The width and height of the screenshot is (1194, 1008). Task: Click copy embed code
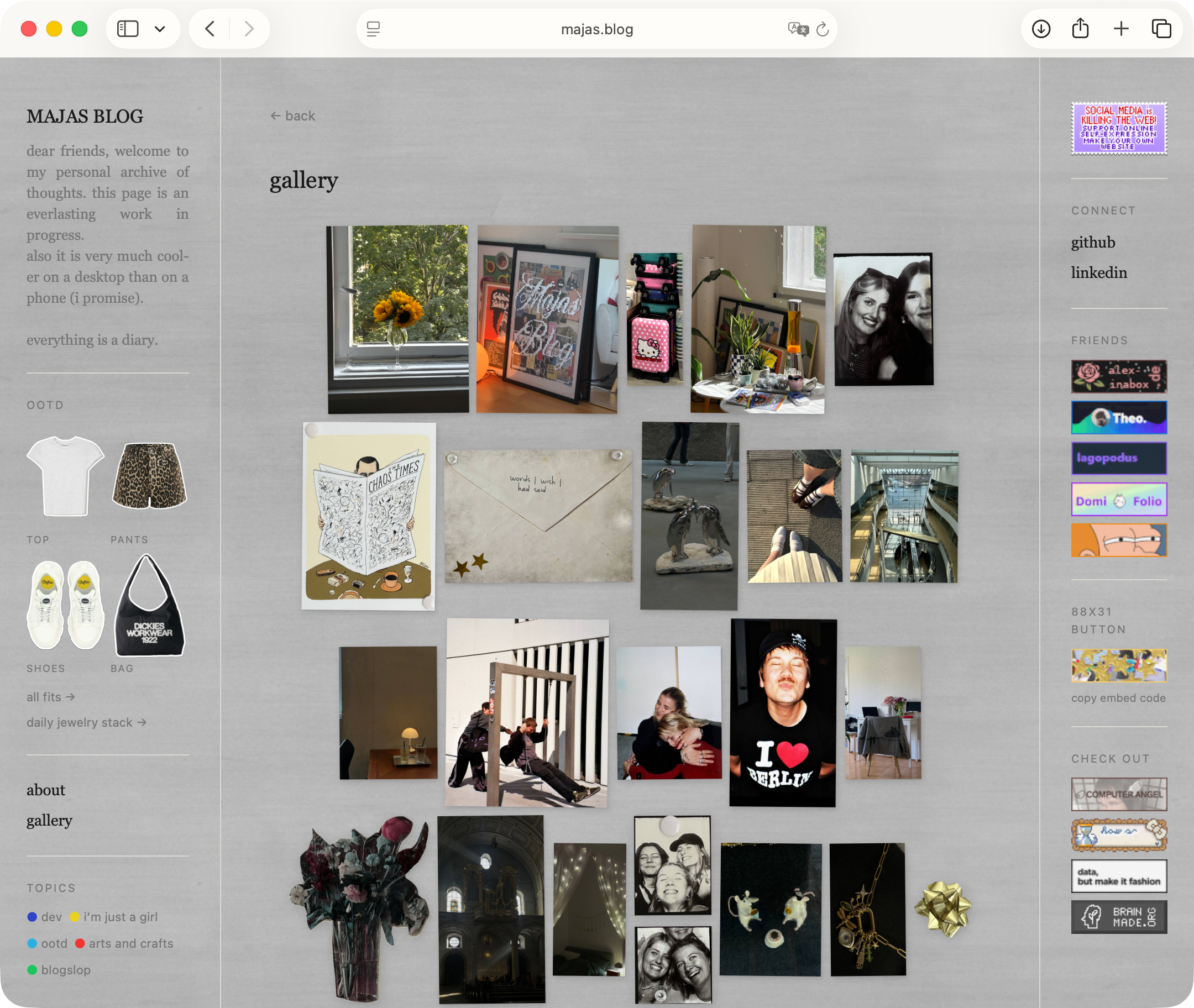coord(1119,698)
